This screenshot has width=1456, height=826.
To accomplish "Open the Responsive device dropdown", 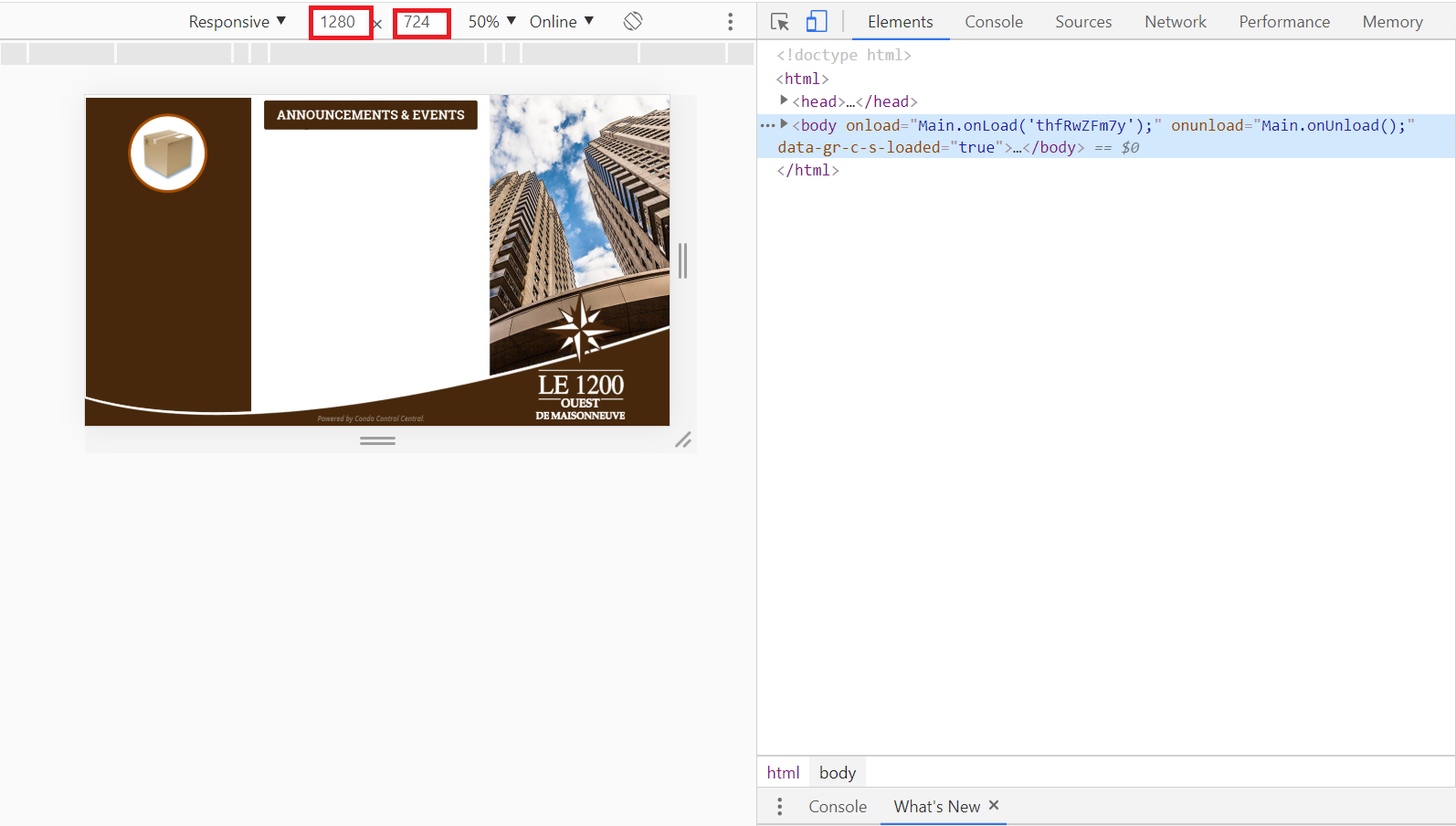I will [237, 22].
